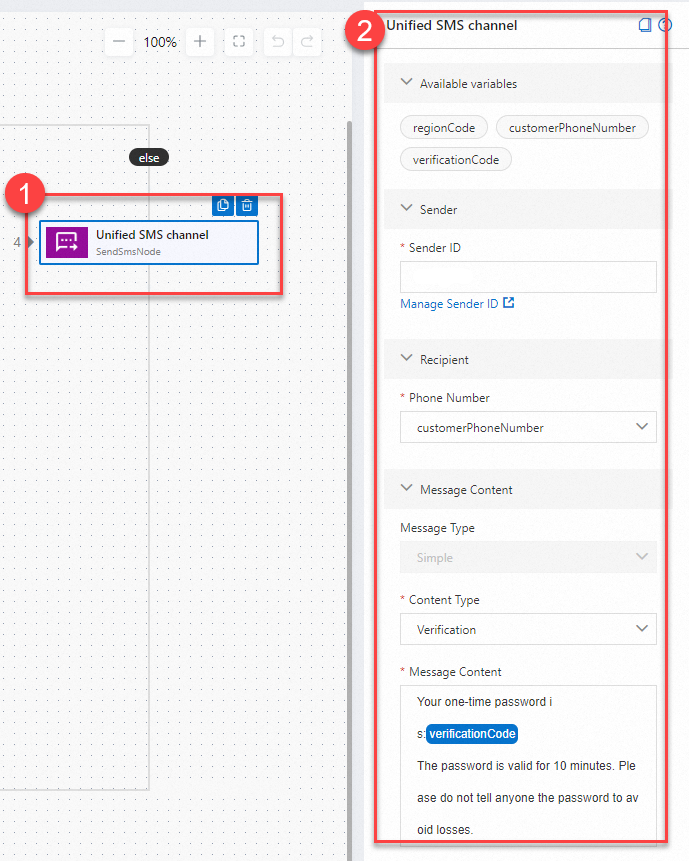689x861 pixels.
Task: Select the Unified SMS channel node
Action: coord(149,243)
